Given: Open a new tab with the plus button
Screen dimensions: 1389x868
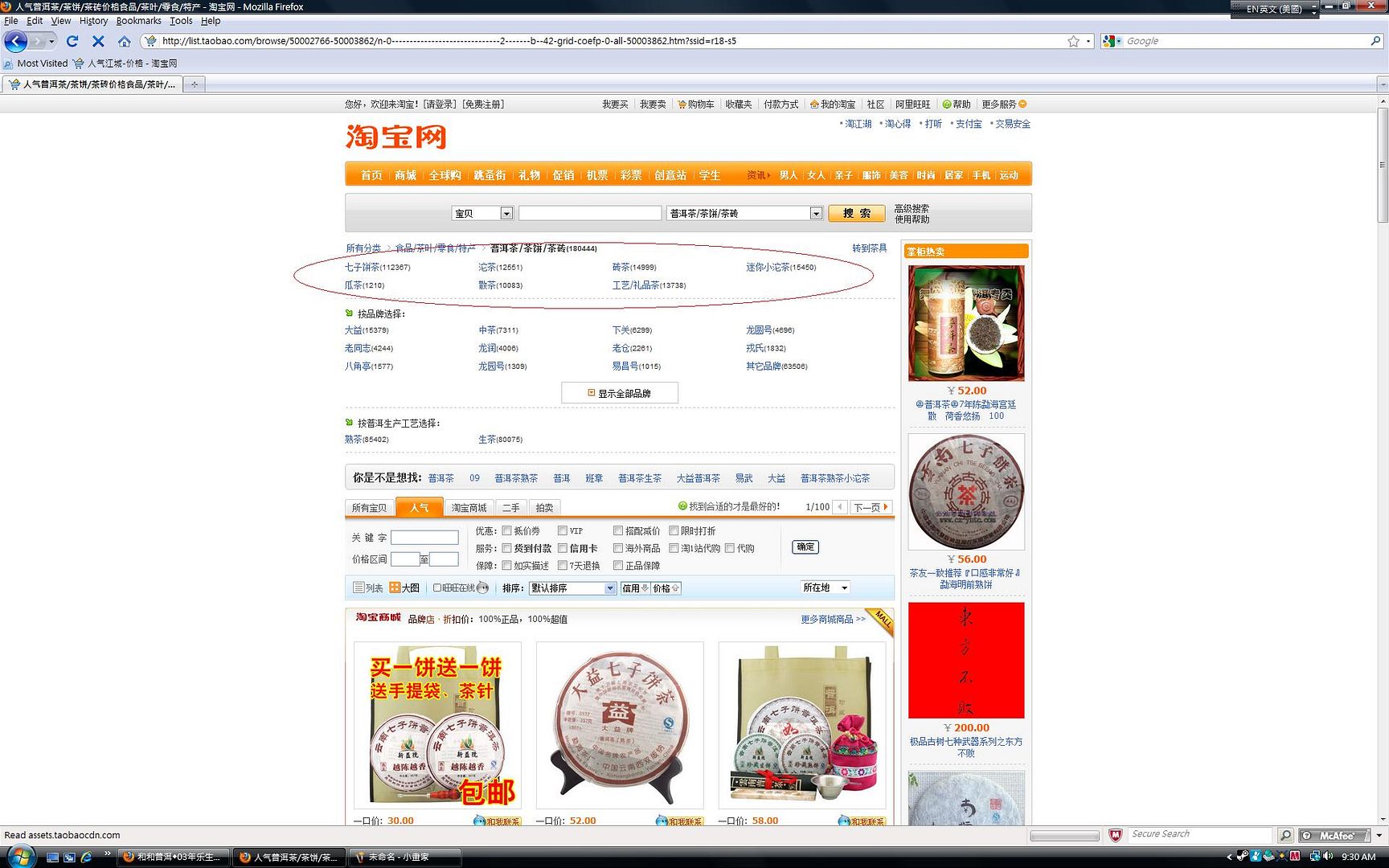Looking at the screenshot, I should 194,84.
